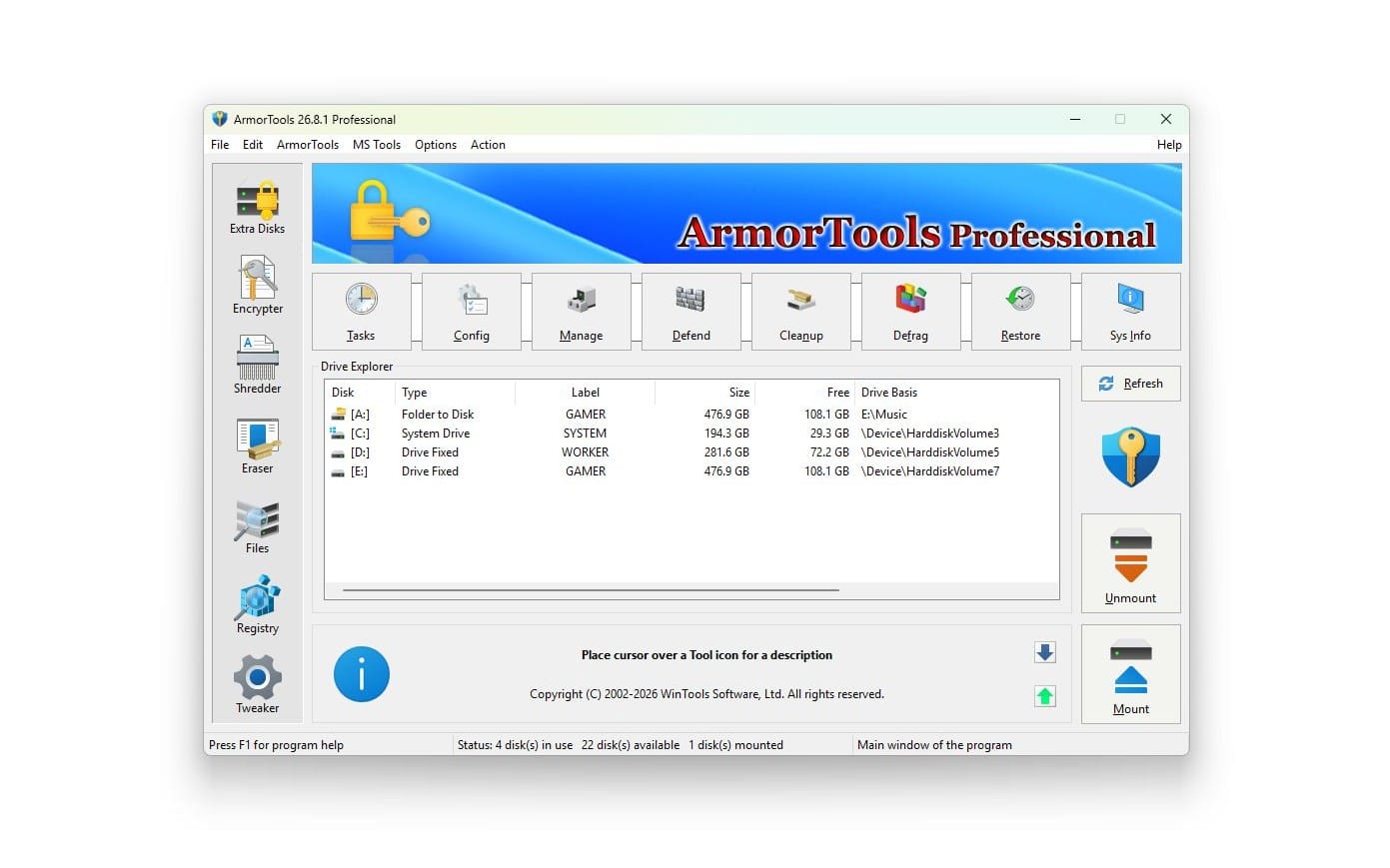The height and width of the screenshot is (868, 1390).
Task: Click the green up arrow icon
Action: (1045, 696)
